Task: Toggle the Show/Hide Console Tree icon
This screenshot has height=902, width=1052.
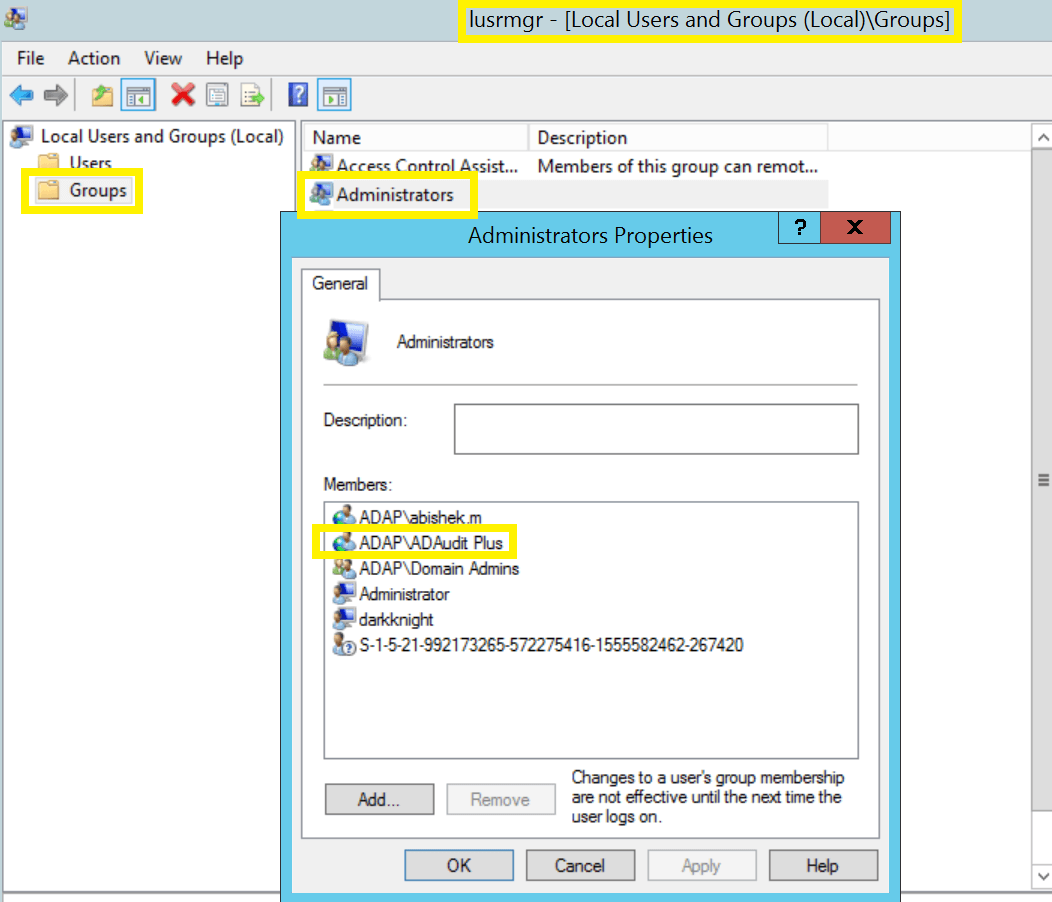Action: [137, 95]
